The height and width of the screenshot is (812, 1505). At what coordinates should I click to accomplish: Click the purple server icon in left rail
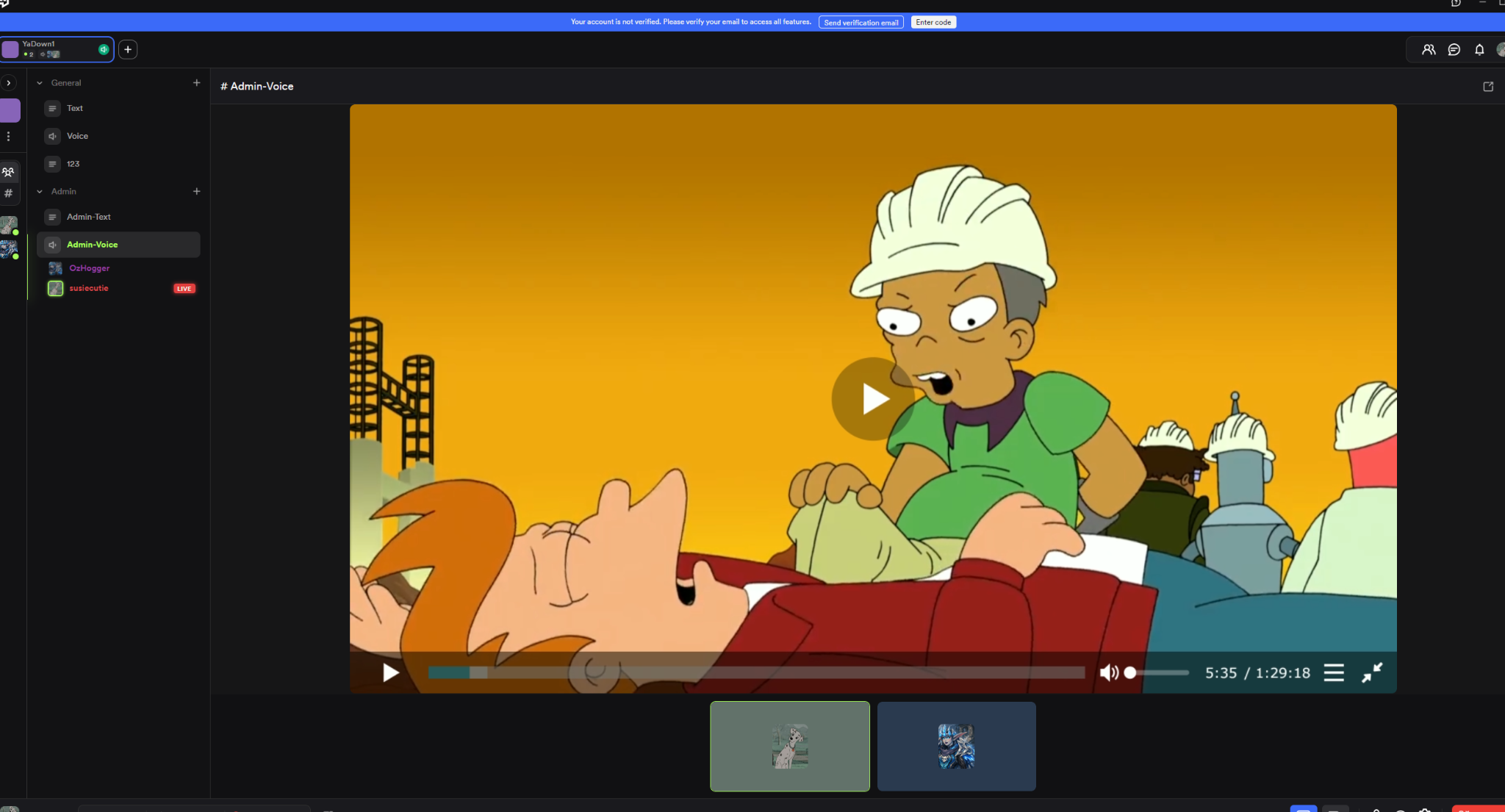point(10,110)
